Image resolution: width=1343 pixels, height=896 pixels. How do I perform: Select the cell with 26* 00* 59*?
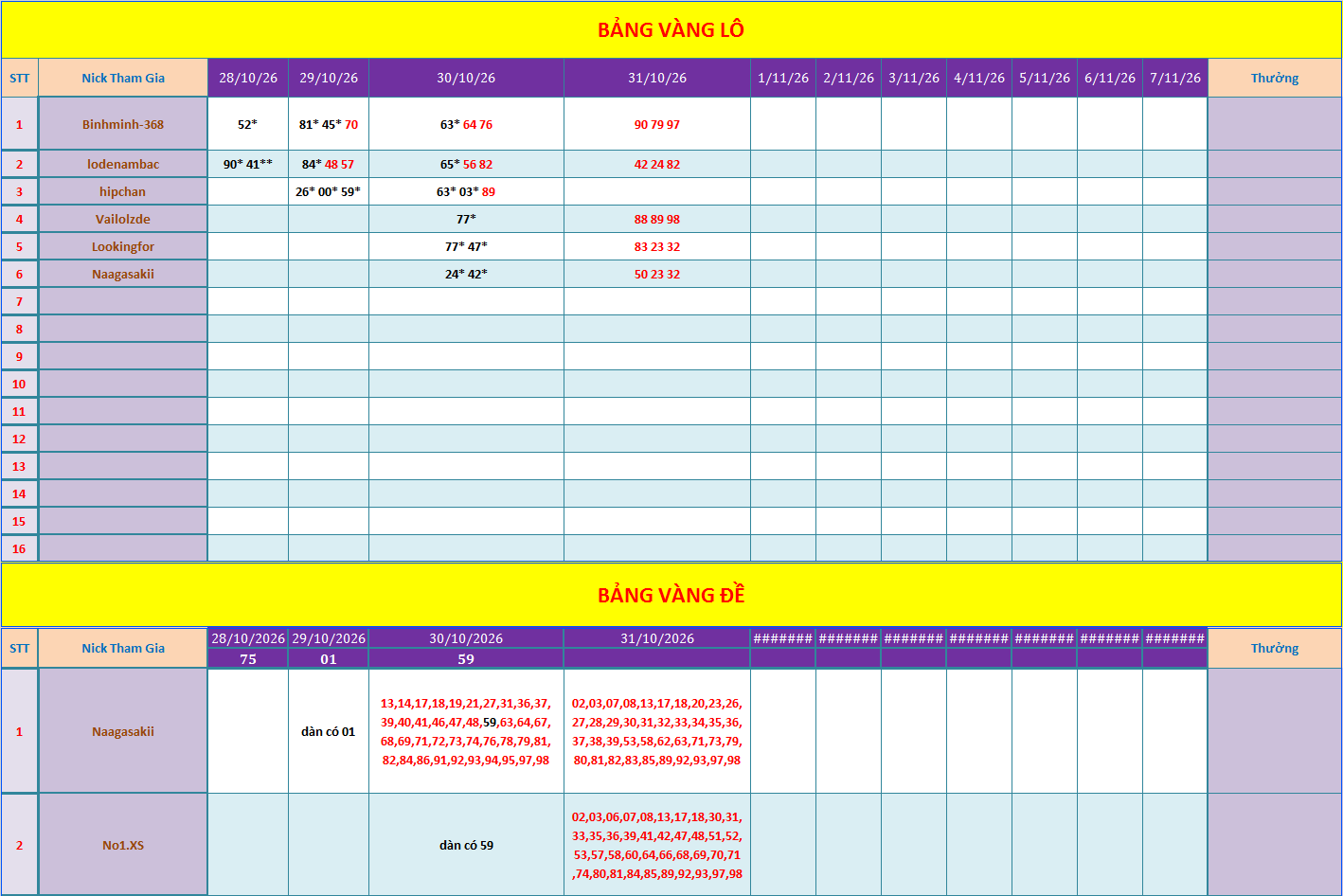coord(329,191)
